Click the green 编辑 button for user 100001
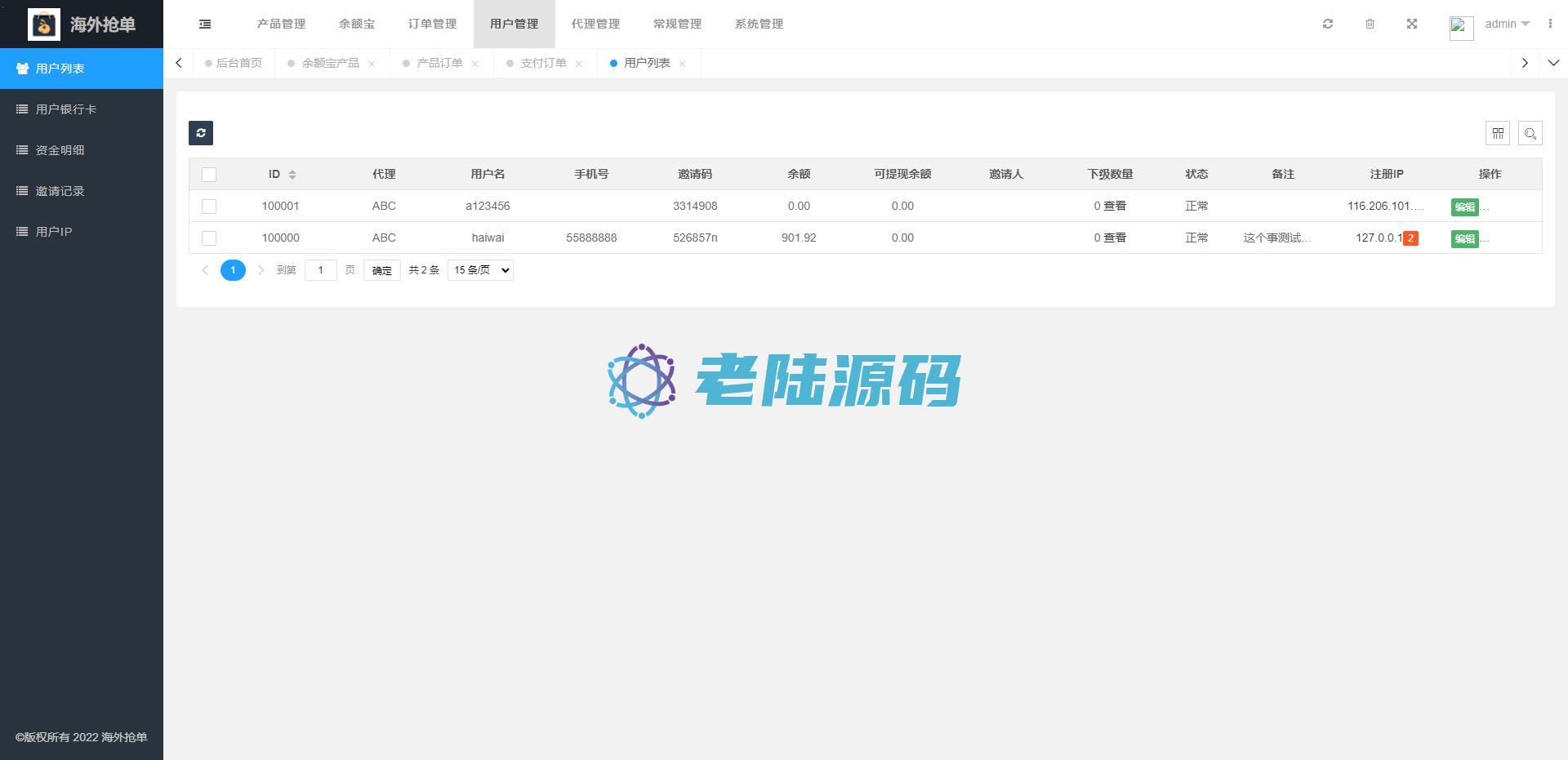This screenshot has width=1568, height=760. [1464, 207]
